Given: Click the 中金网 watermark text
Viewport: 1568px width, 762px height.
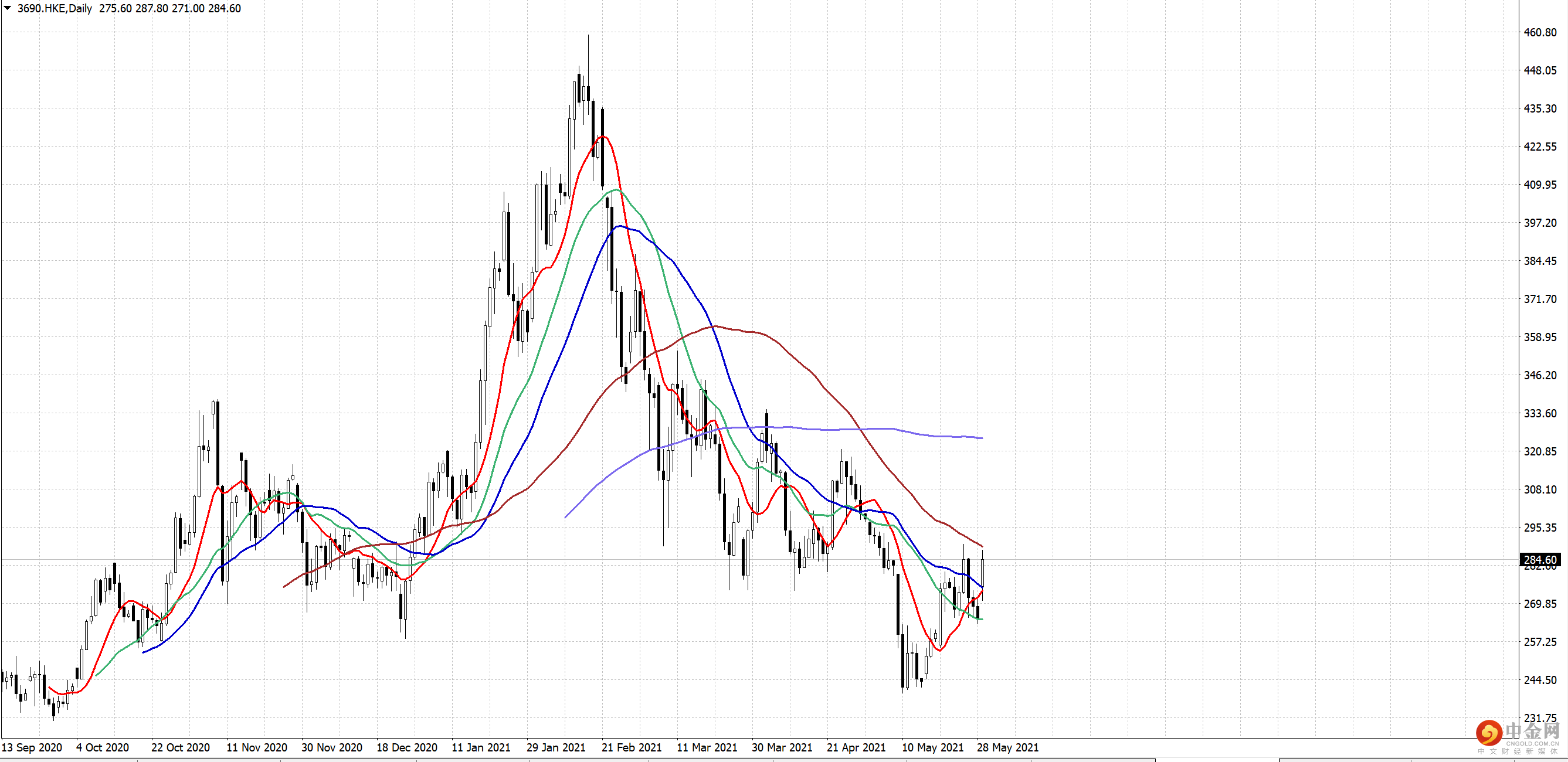Looking at the screenshot, I should tap(1532, 730).
